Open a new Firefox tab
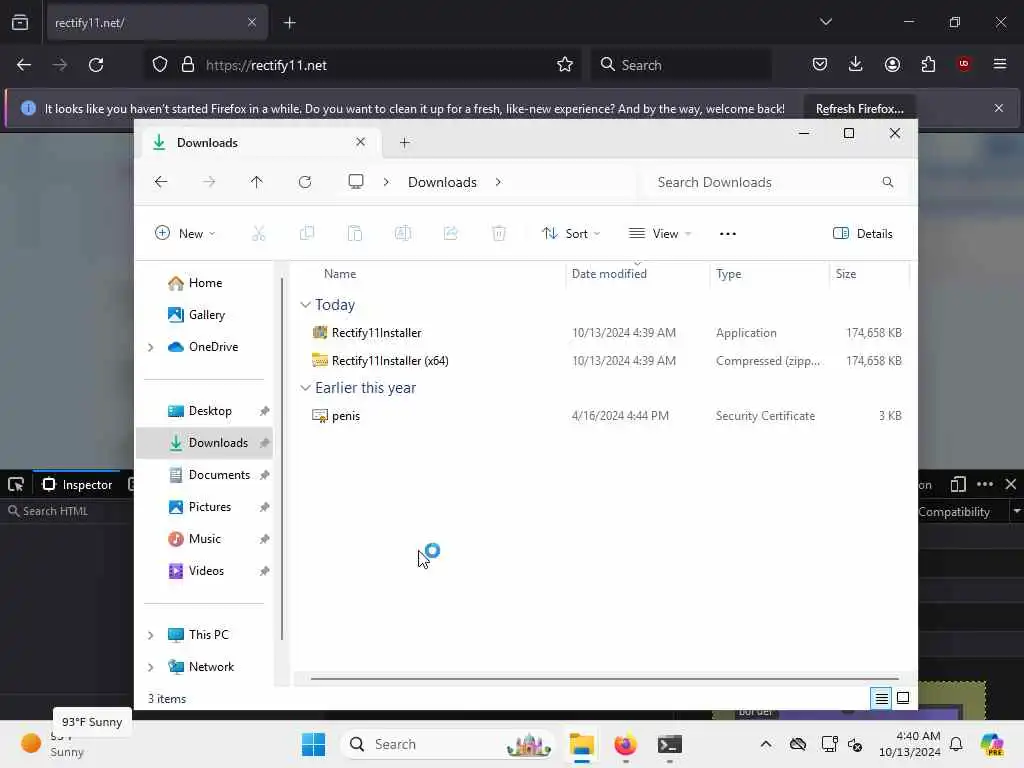Viewport: 1024px width, 768px height. click(x=290, y=23)
